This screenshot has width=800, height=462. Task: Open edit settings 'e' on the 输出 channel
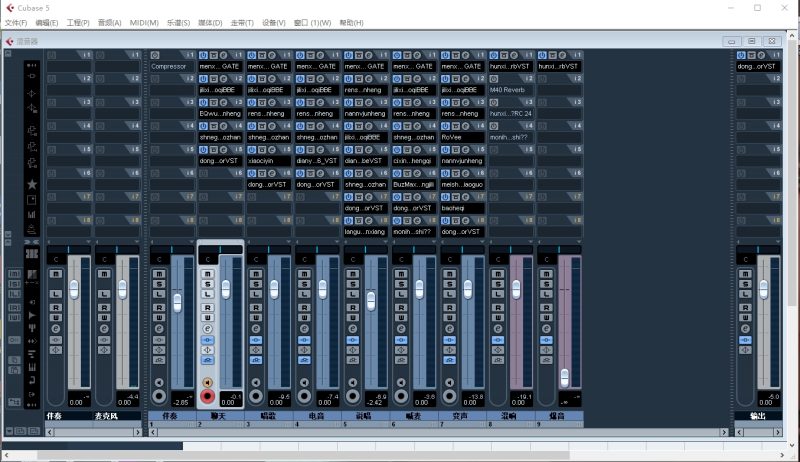click(x=745, y=329)
